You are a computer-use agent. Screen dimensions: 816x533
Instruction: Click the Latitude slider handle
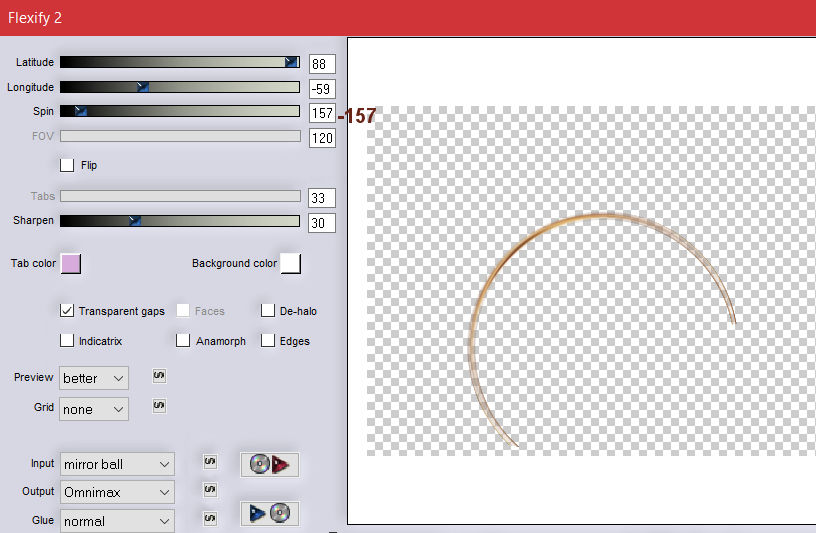pos(291,62)
